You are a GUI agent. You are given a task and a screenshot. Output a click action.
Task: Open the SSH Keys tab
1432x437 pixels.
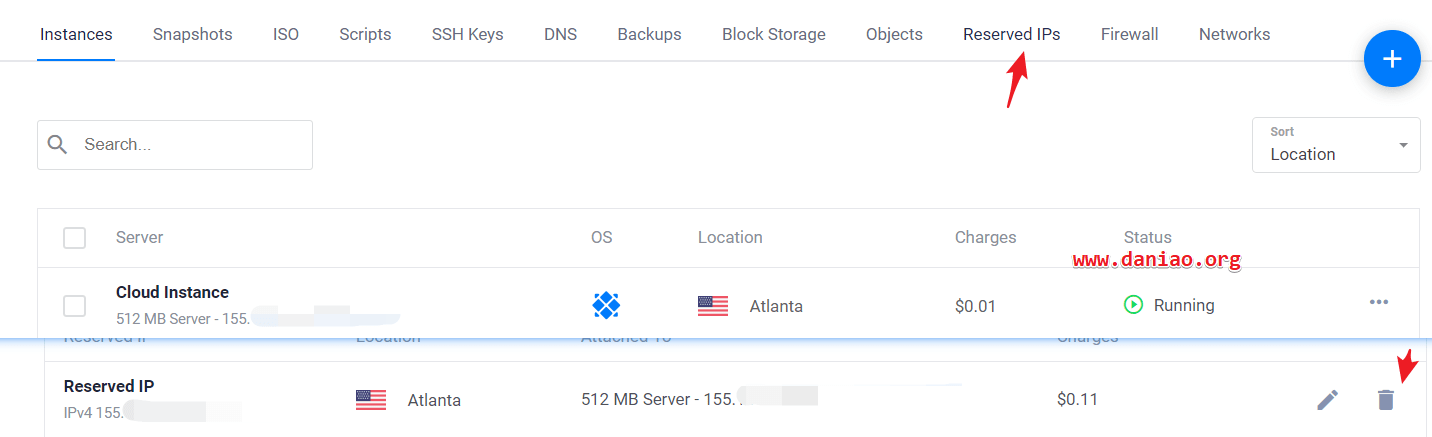coord(467,34)
